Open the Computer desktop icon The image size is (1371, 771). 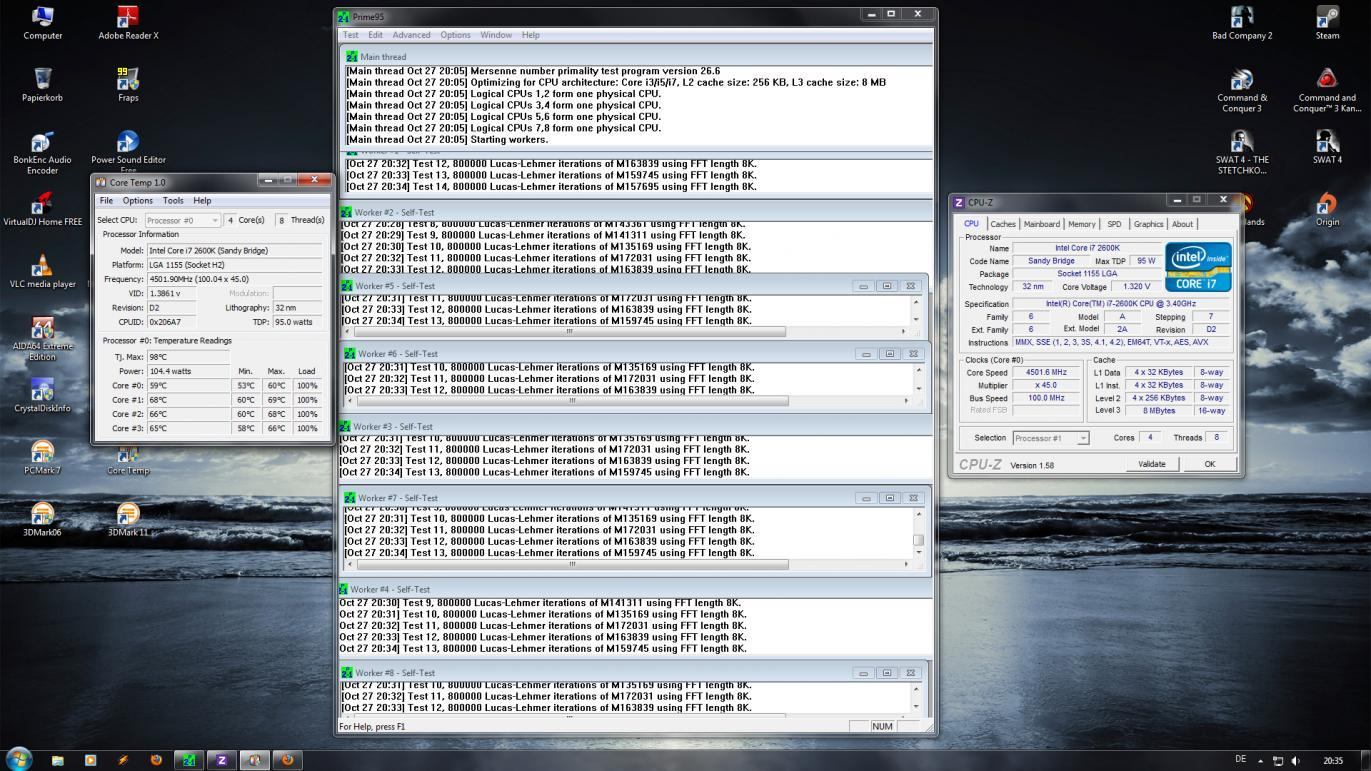coord(43,22)
